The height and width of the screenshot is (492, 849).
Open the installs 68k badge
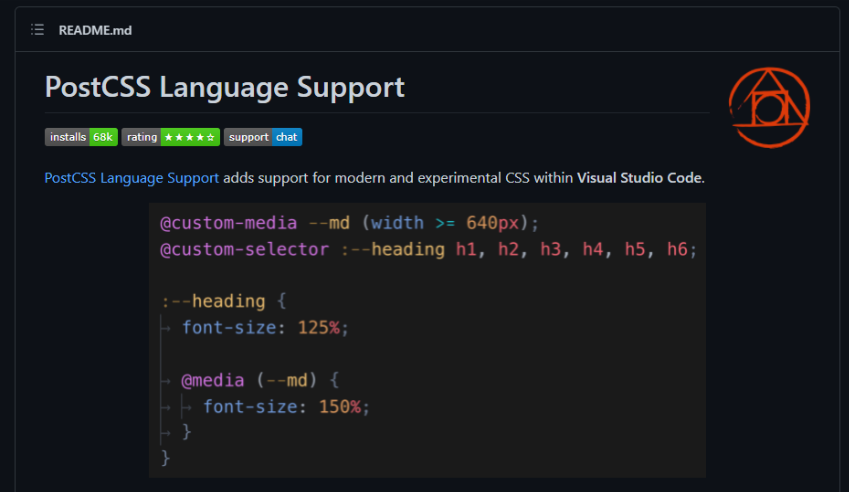[81, 137]
